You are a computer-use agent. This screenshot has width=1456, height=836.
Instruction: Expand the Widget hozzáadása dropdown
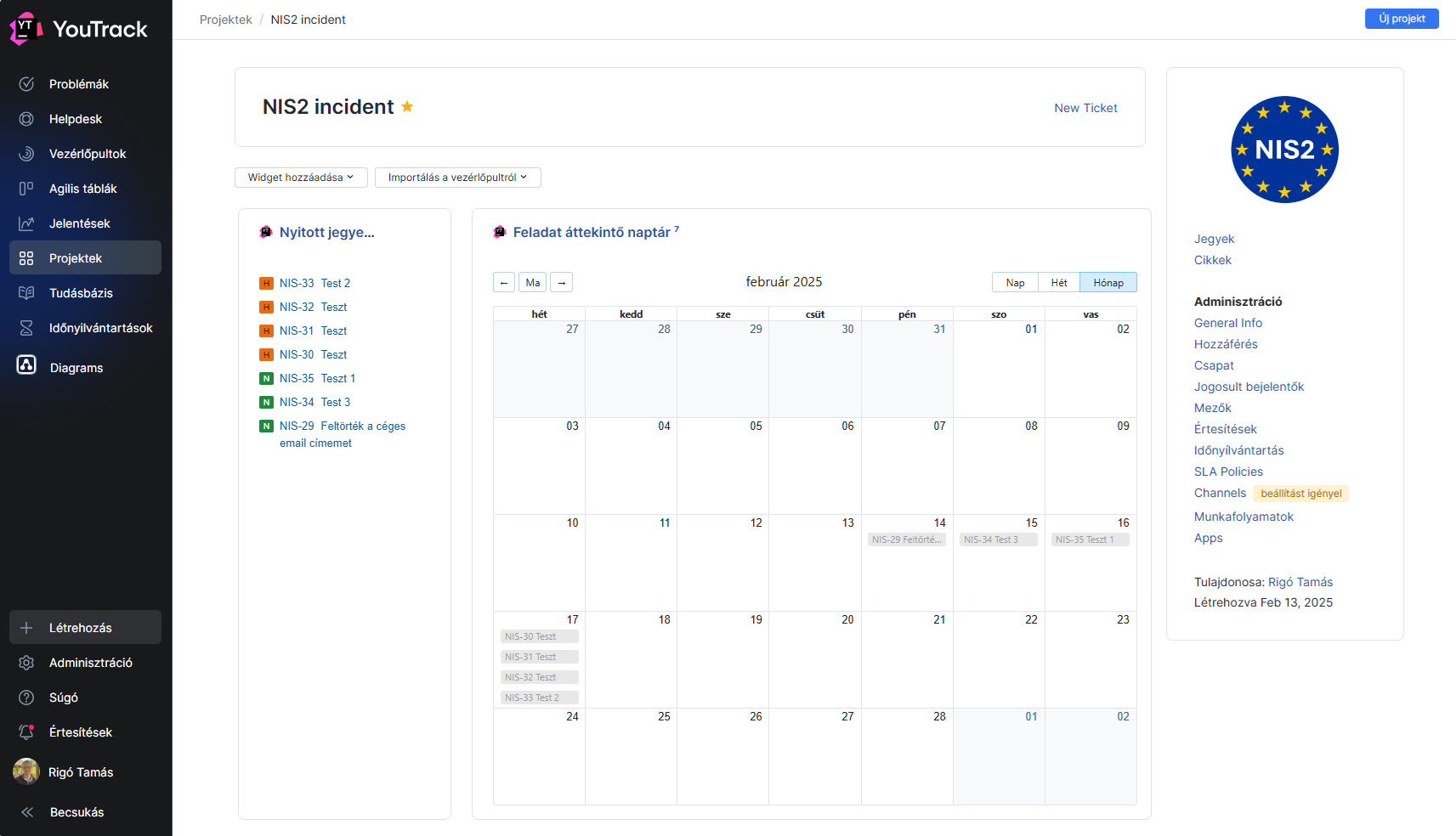point(300,178)
